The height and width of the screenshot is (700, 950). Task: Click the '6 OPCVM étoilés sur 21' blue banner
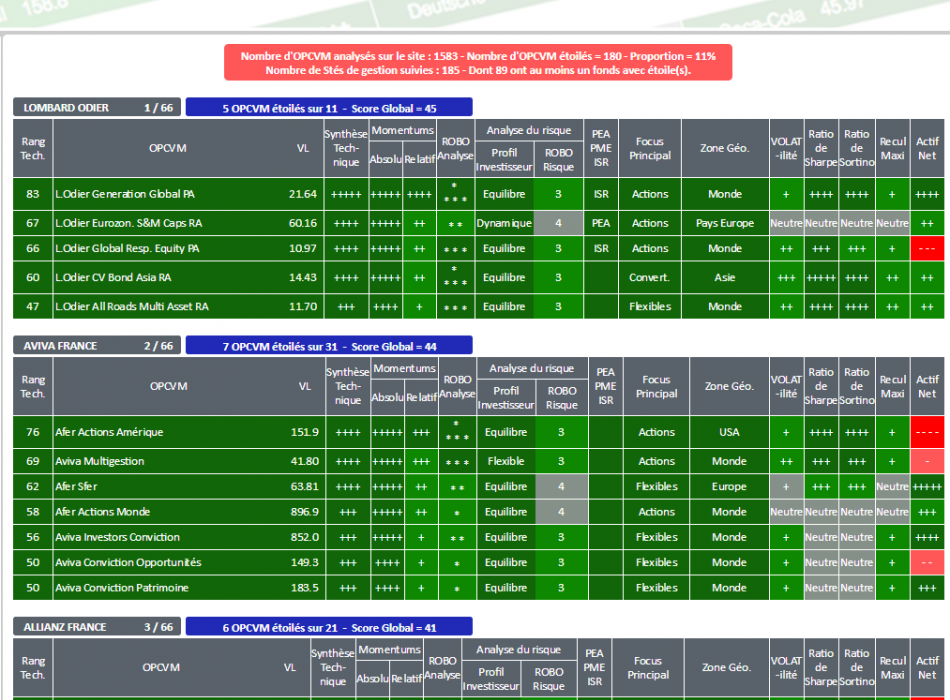point(329,627)
